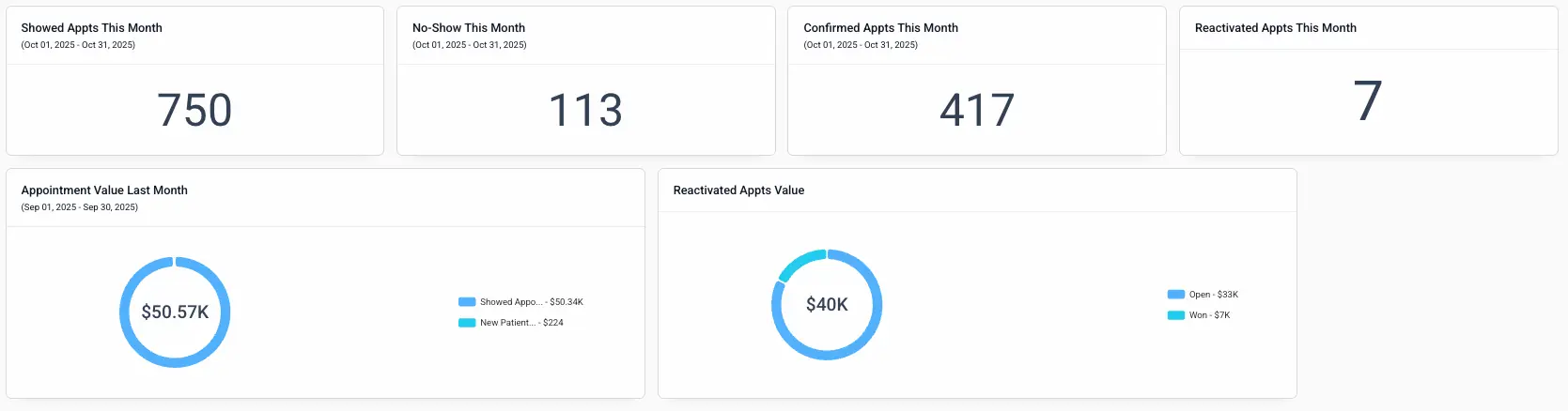This screenshot has width=1568, height=411.
Task: Click the No-Show This Month title
Action: [469, 28]
